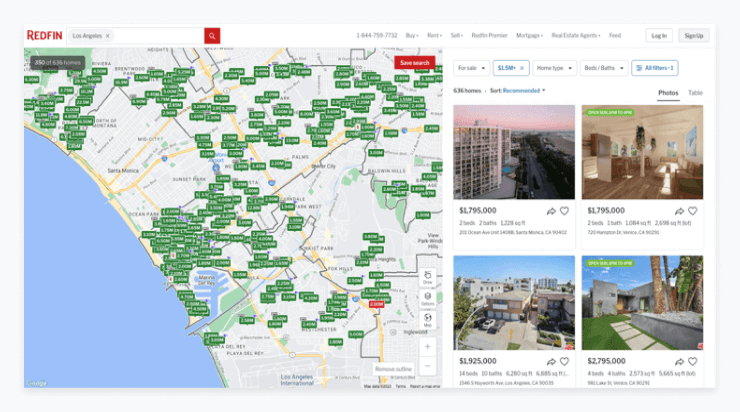Screen dimensions: 740x412
Task: Expand the Home type filter
Action: pyautogui.click(x=554, y=68)
